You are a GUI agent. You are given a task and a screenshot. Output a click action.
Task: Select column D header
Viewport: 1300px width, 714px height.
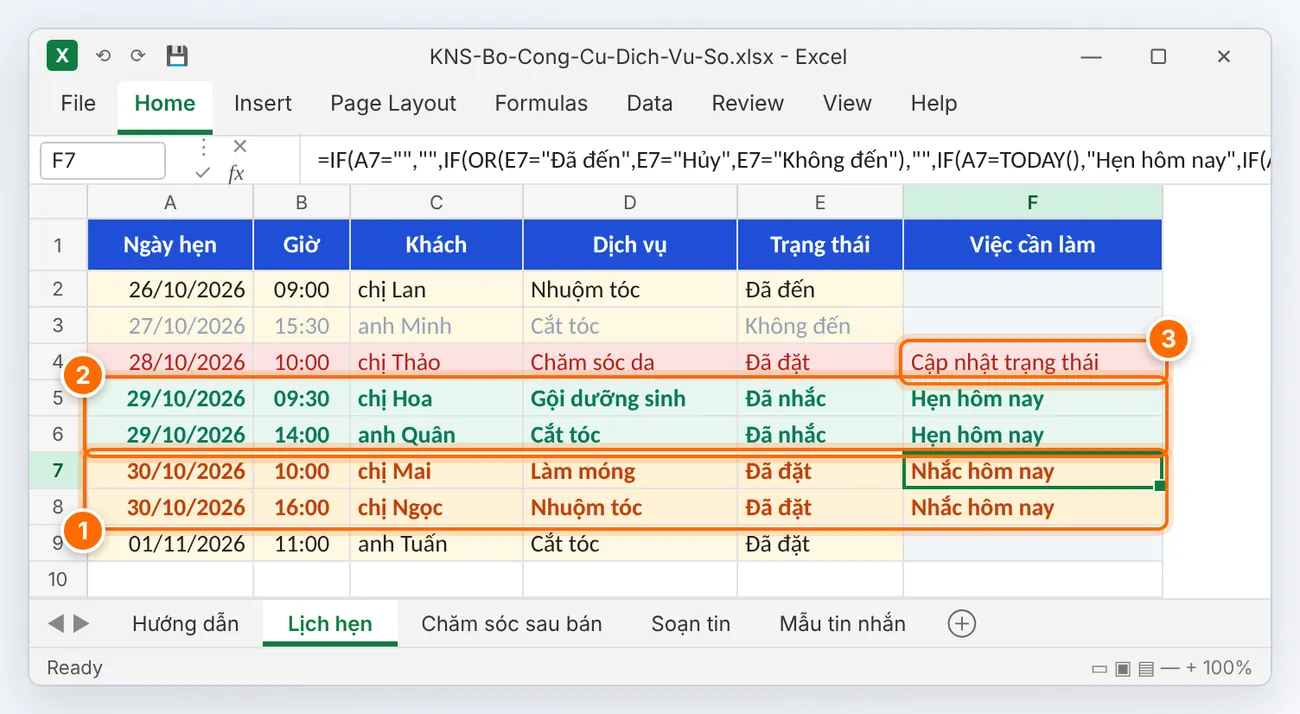pyautogui.click(x=630, y=203)
